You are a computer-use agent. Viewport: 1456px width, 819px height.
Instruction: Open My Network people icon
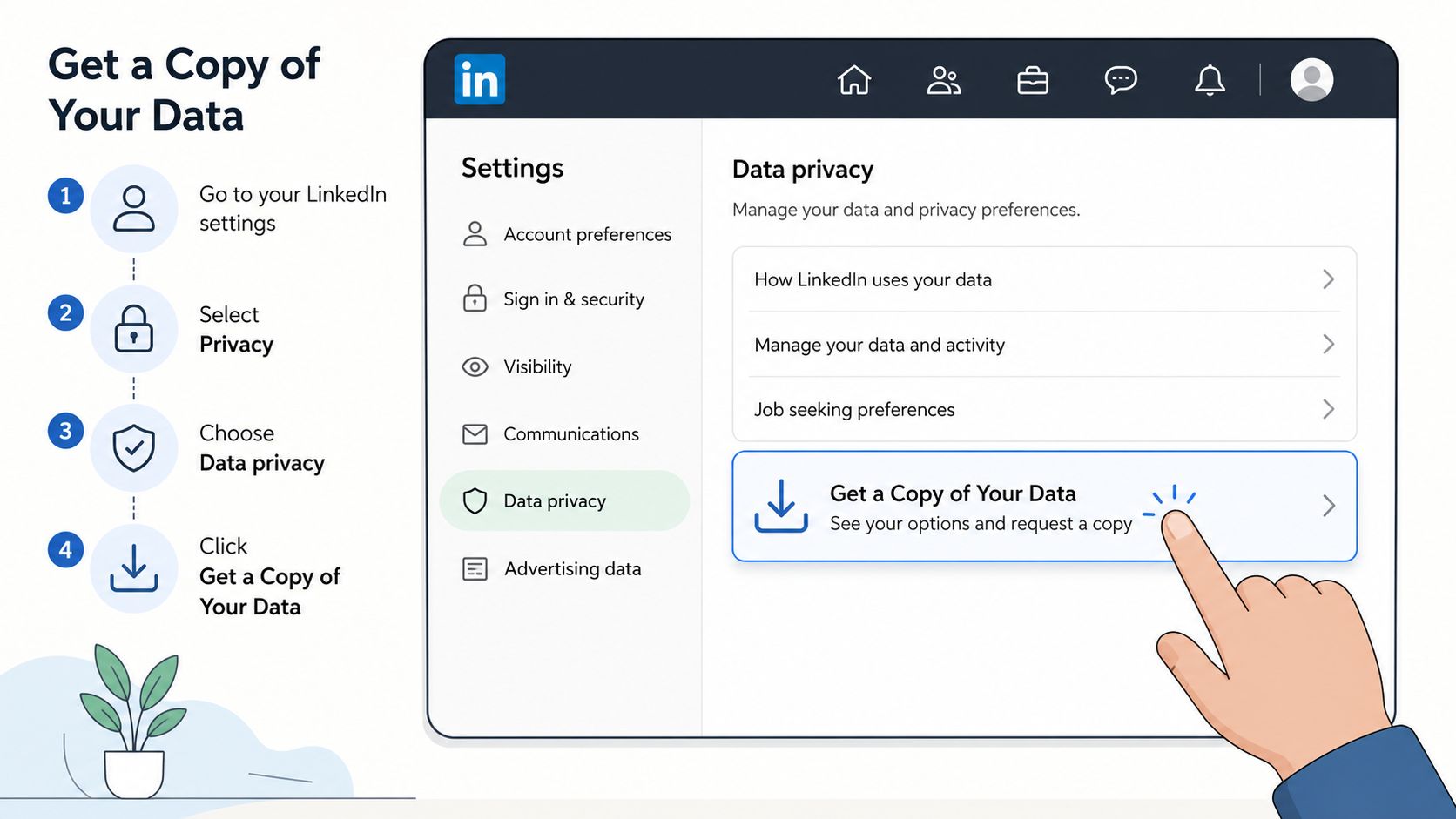943,80
